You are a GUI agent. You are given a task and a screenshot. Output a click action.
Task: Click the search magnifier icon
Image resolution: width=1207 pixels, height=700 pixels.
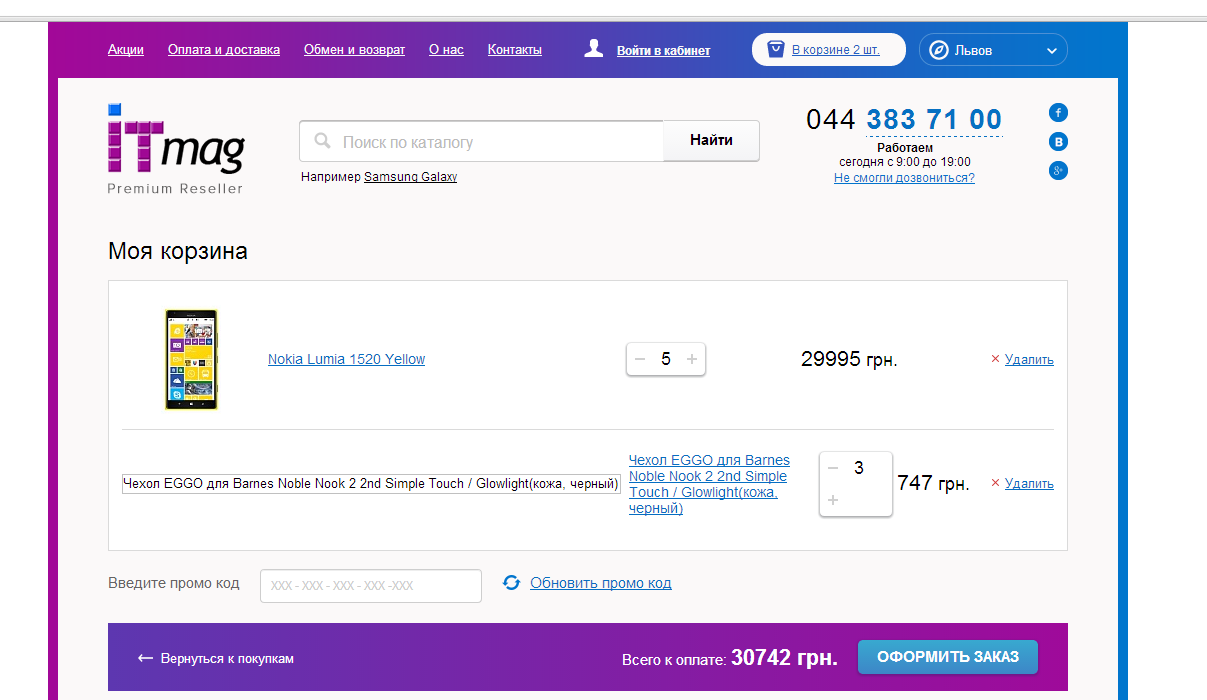point(322,141)
